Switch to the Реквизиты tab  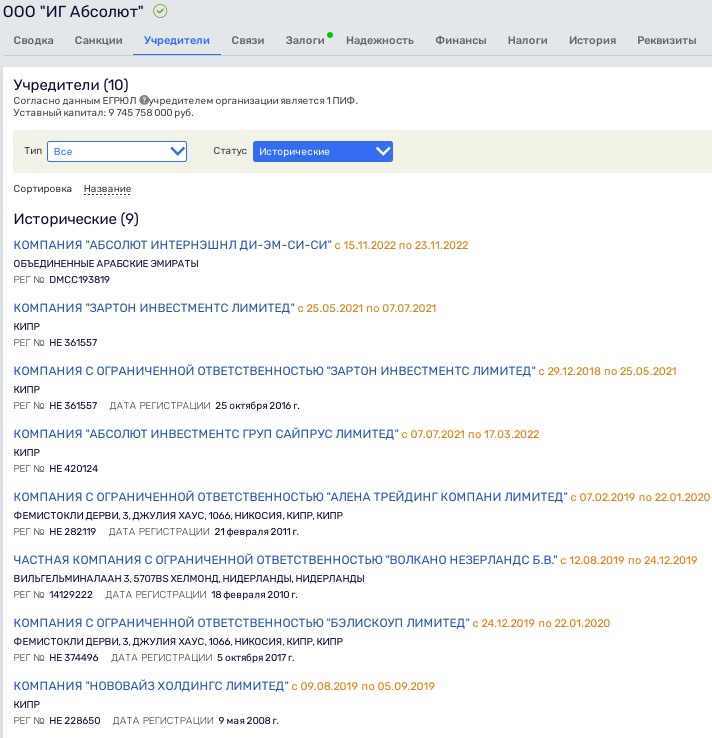[667, 40]
